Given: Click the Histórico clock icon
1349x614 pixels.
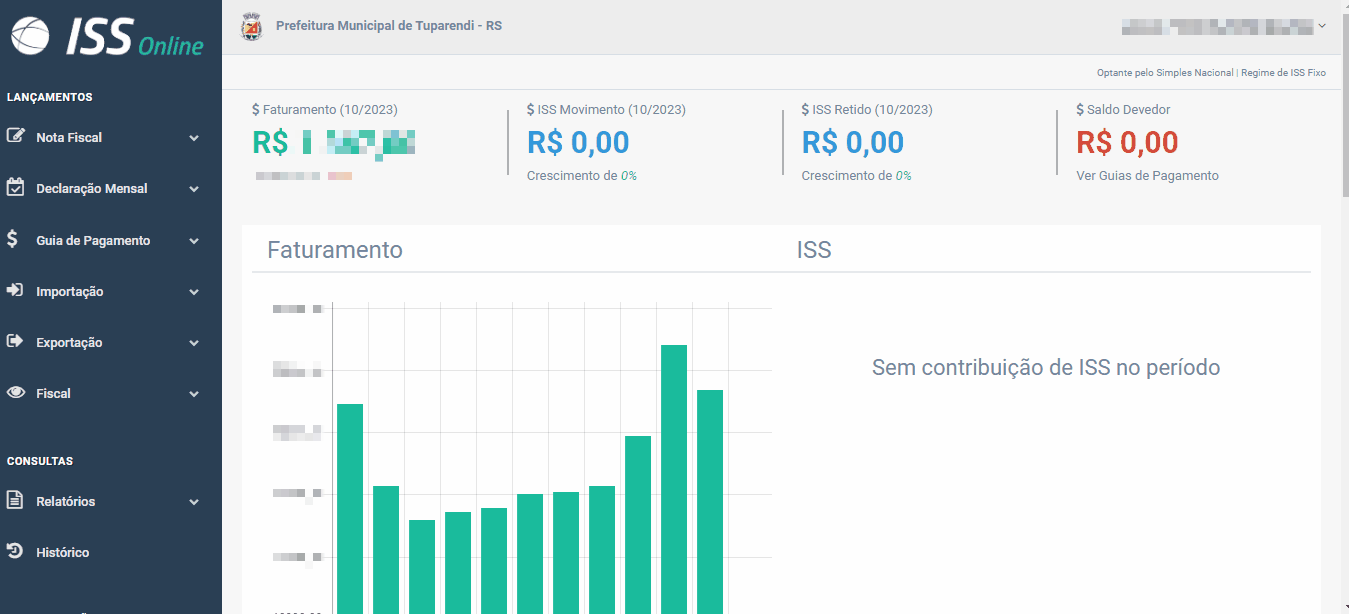Looking at the screenshot, I should [15, 551].
